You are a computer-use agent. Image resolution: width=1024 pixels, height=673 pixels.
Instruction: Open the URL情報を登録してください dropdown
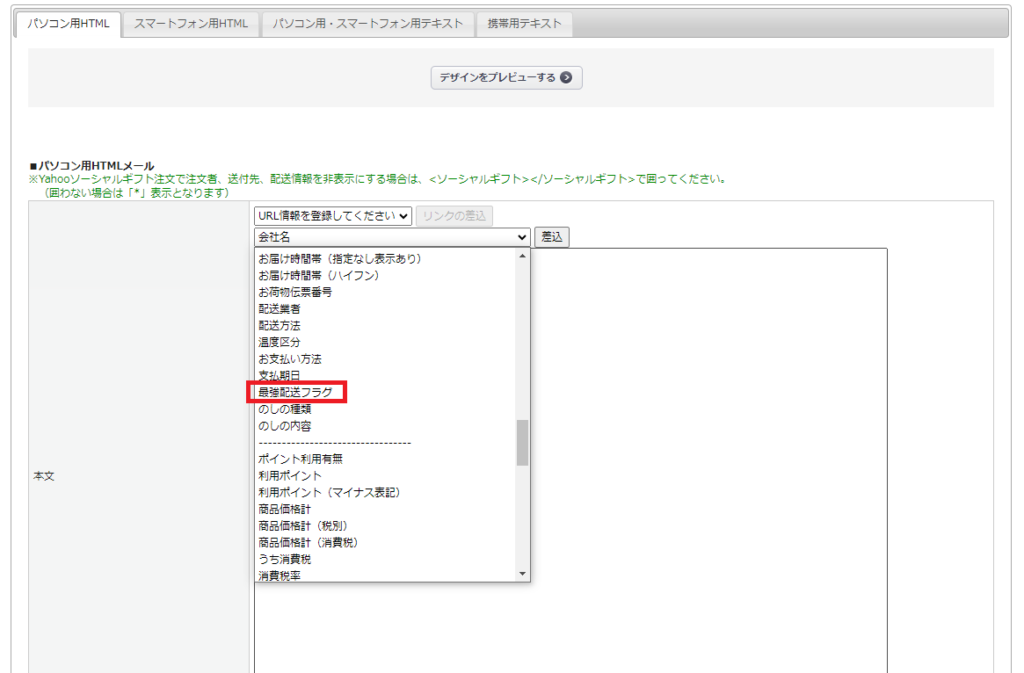click(x=333, y=216)
